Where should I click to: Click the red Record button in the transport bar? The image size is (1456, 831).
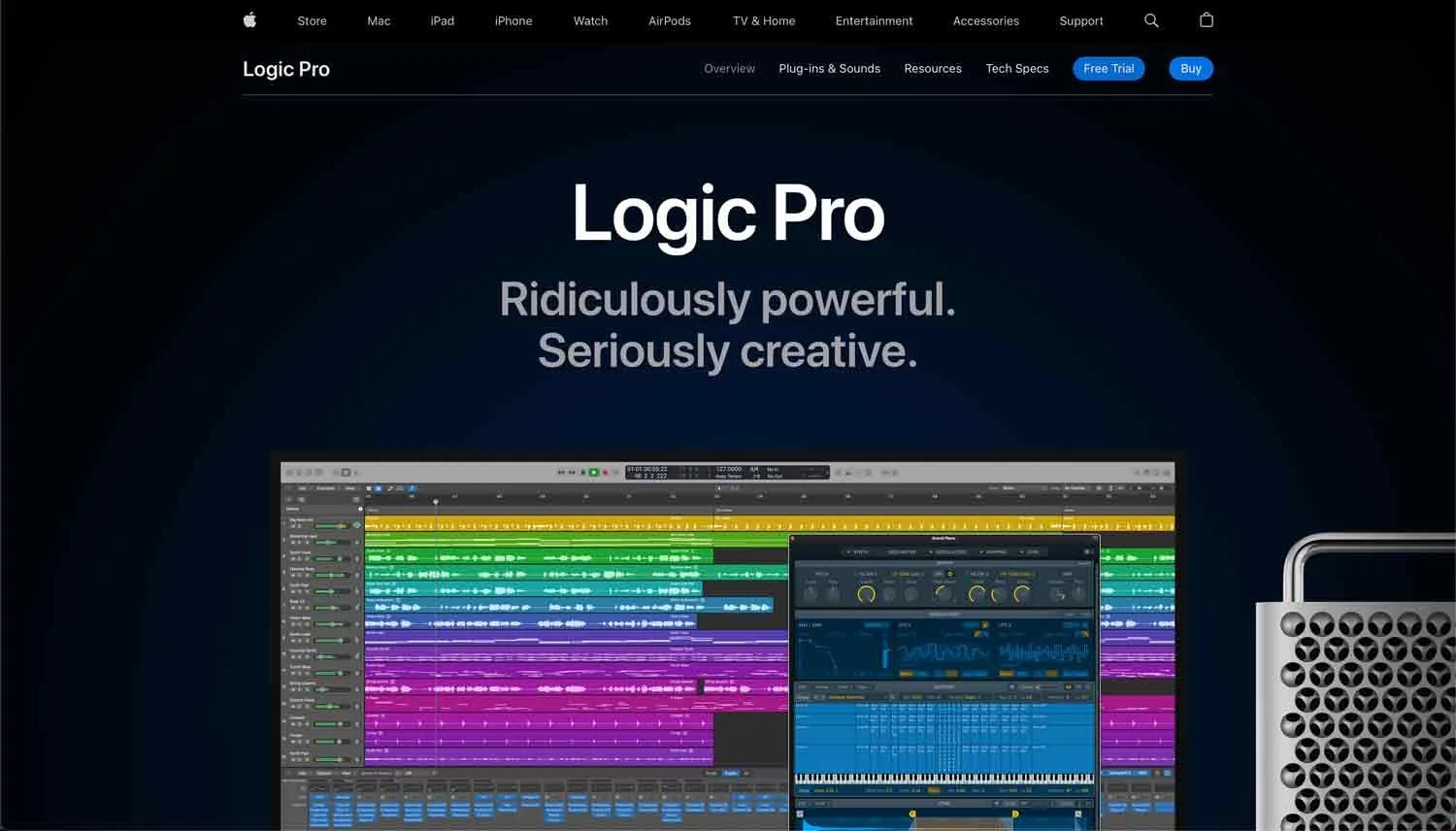click(x=606, y=472)
